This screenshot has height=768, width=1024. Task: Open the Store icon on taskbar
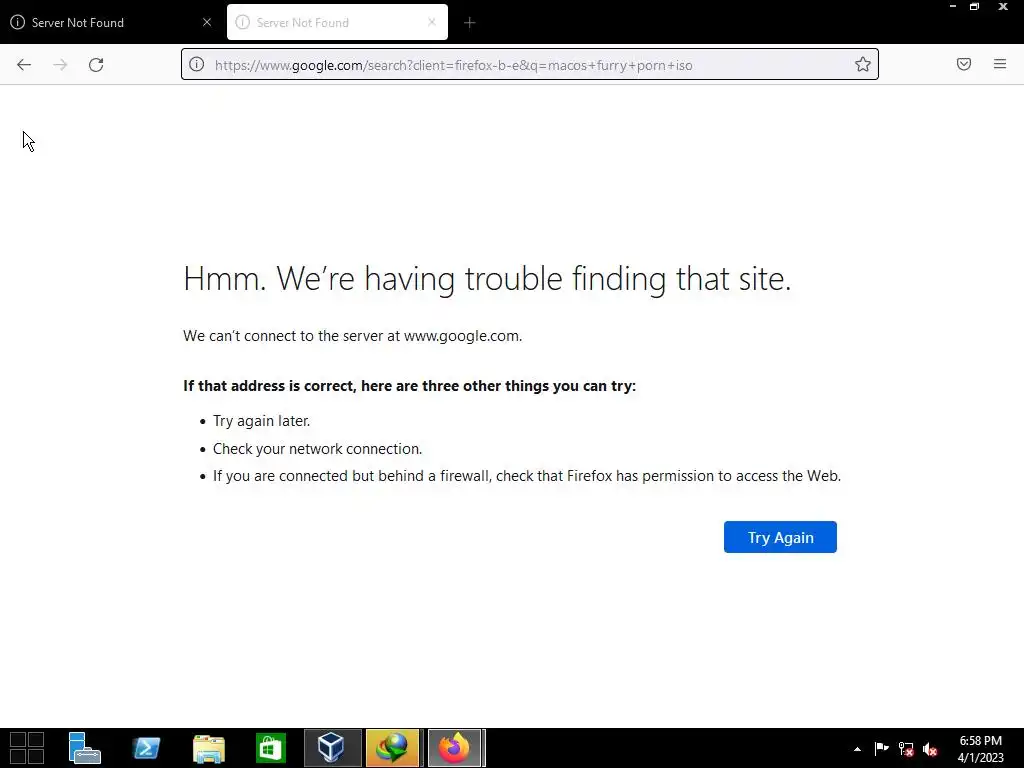pos(270,748)
